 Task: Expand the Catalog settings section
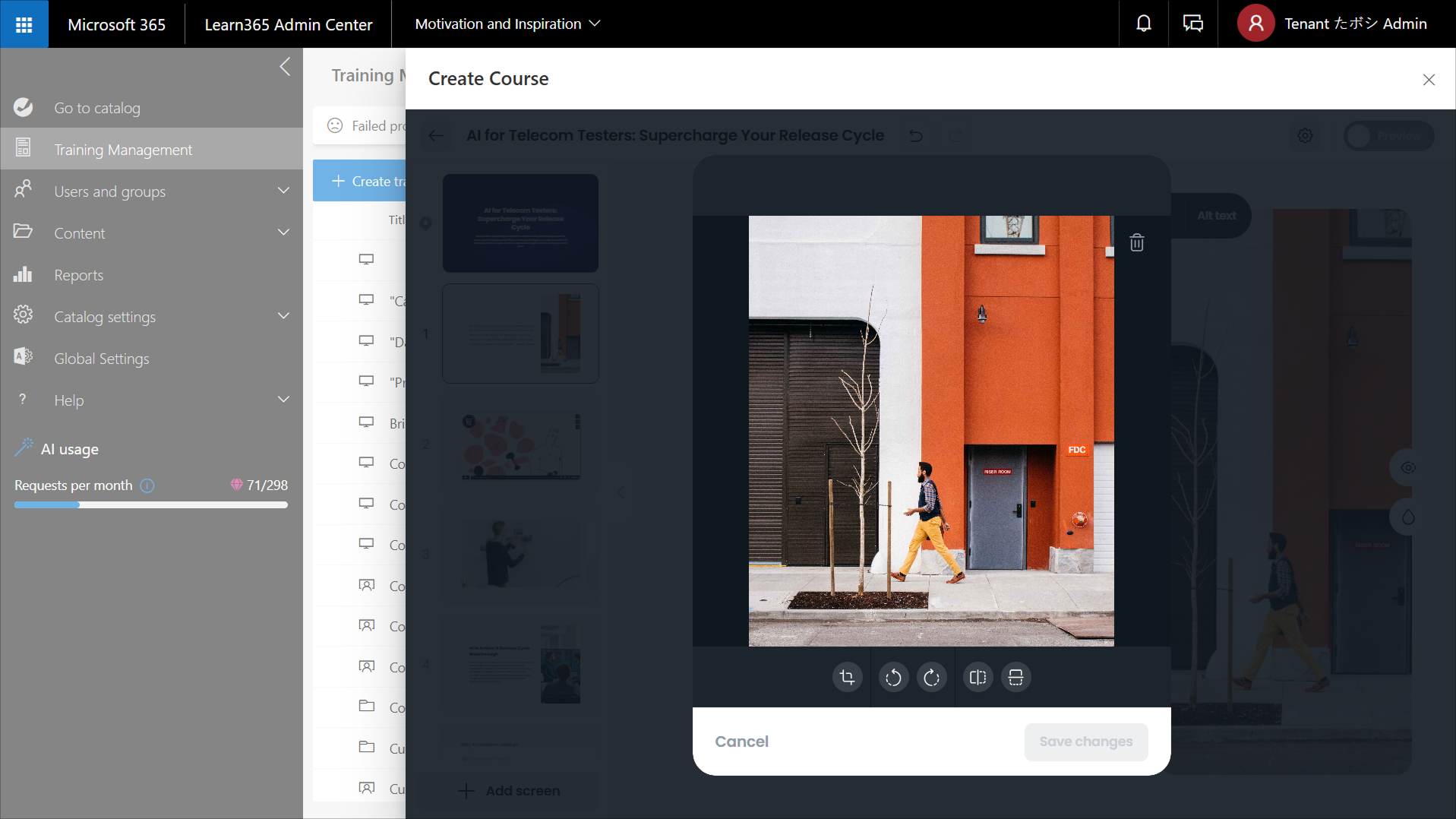coord(283,316)
